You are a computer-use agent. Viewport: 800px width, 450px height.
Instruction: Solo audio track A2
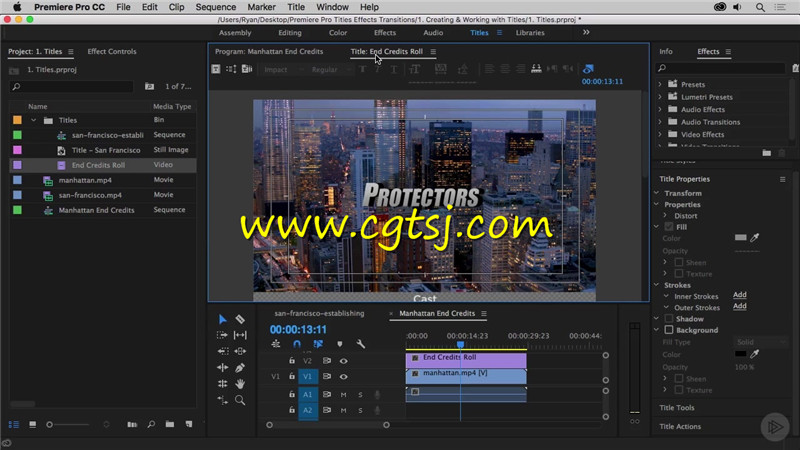360,410
